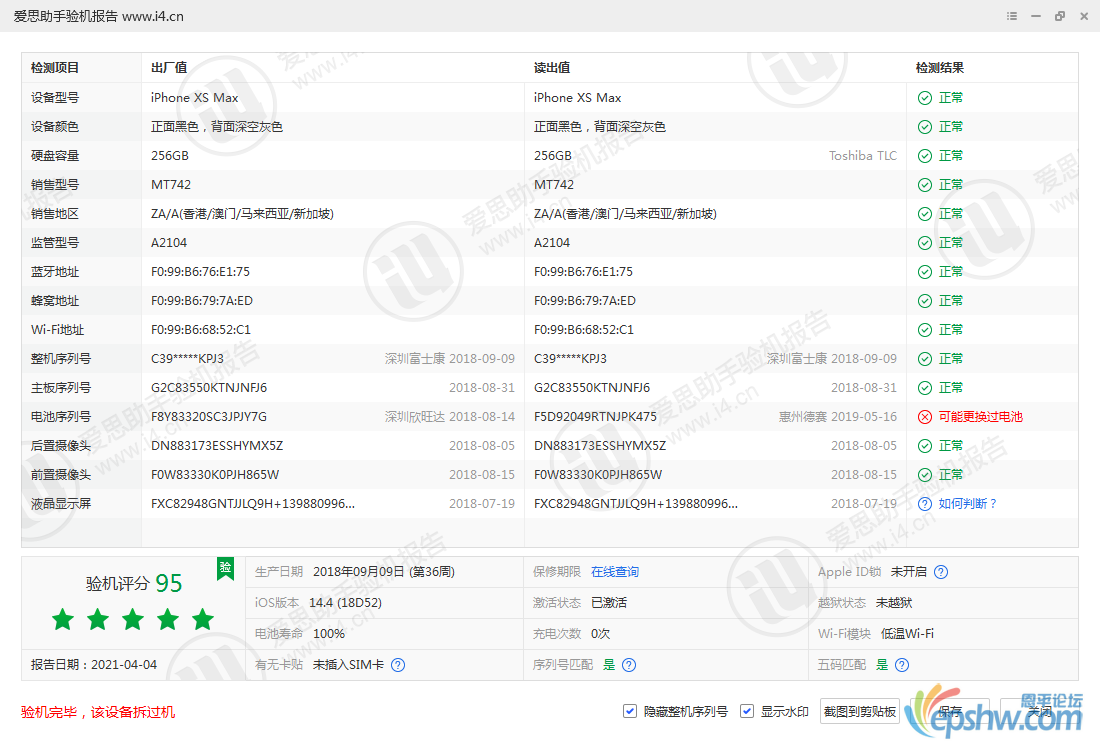Click 读出值 column header
This screenshot has height=749, width=1100.
point(551,68)
